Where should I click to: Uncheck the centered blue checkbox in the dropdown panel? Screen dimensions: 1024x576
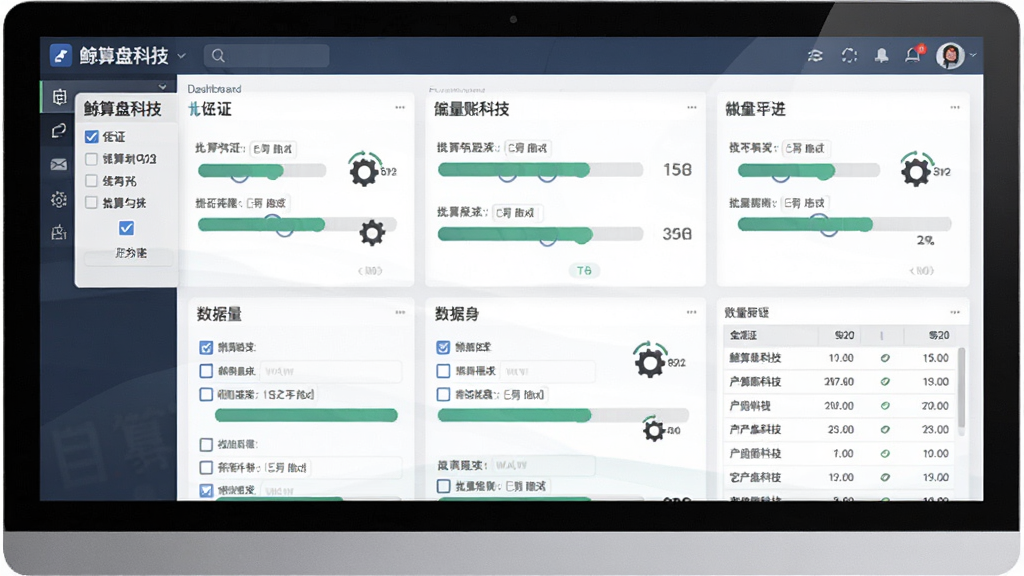(x=127, y=228)
